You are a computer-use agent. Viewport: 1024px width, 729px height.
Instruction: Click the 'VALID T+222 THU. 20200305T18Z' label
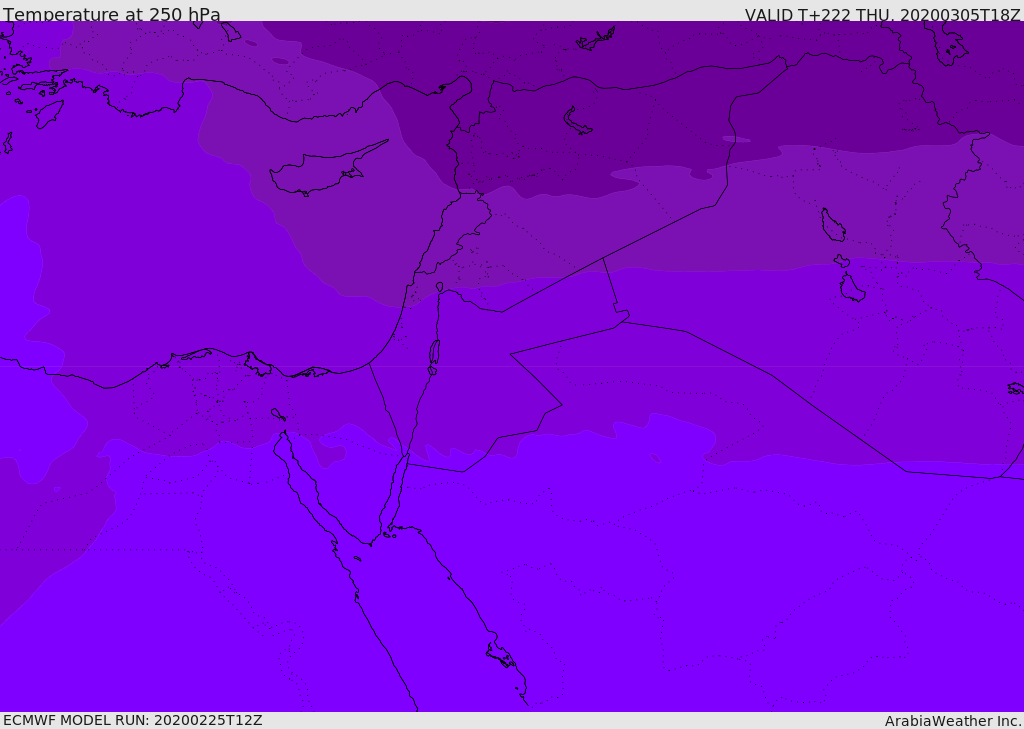click(x=883, y=15)
